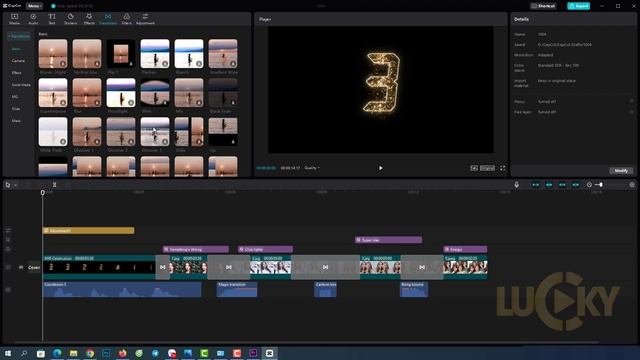Open the Shortcut panel
The image size is (640, 360).
[x=543, y=6]
